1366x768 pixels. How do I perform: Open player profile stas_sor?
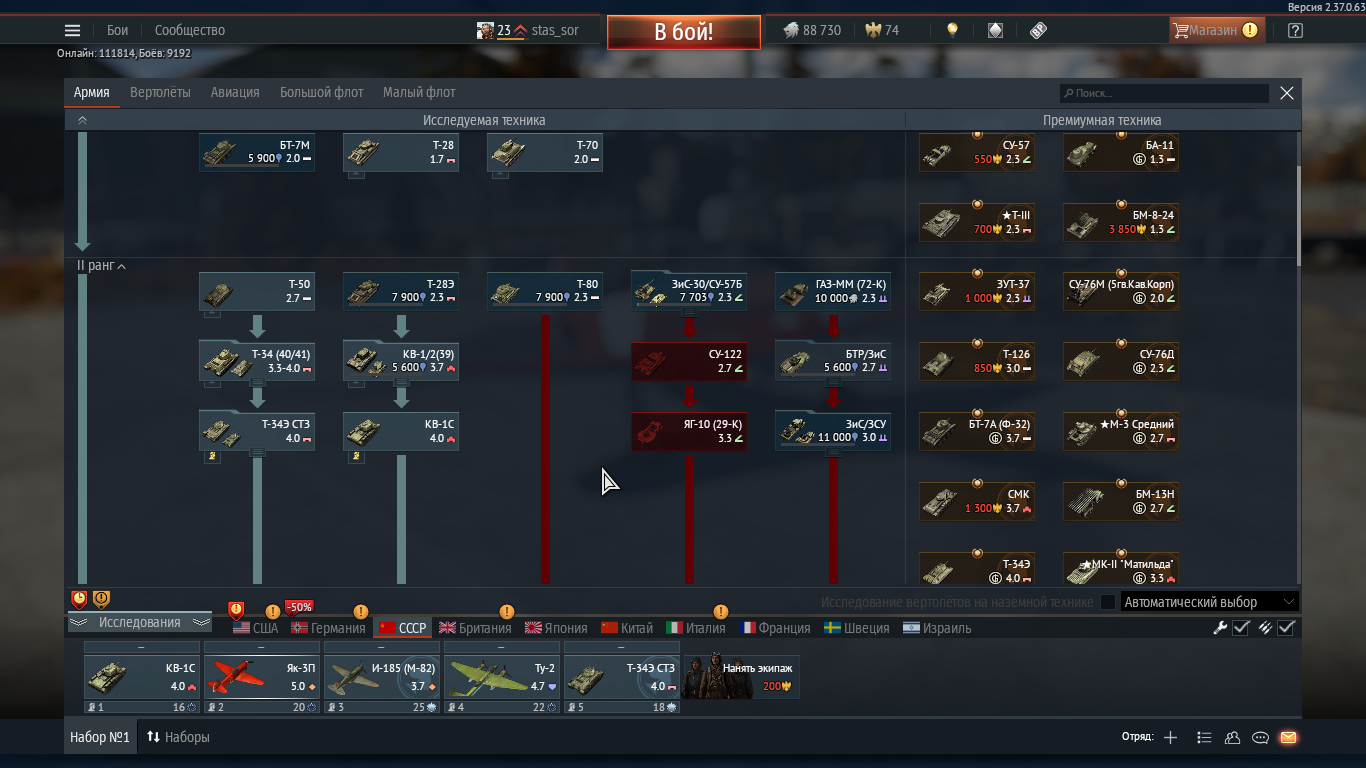pyautogui.click(x=528, y=30)
